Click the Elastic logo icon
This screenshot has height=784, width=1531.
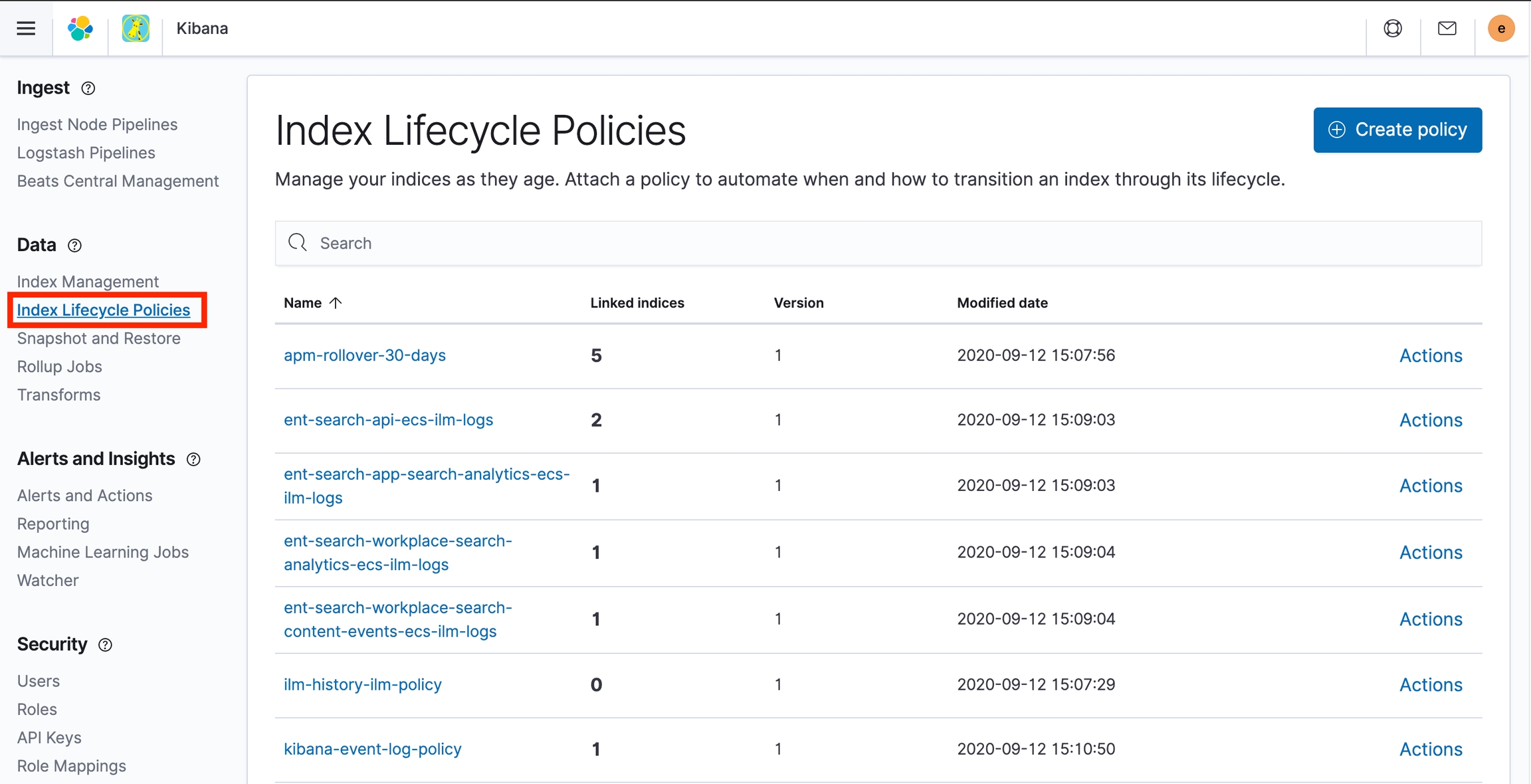[80, 28]
